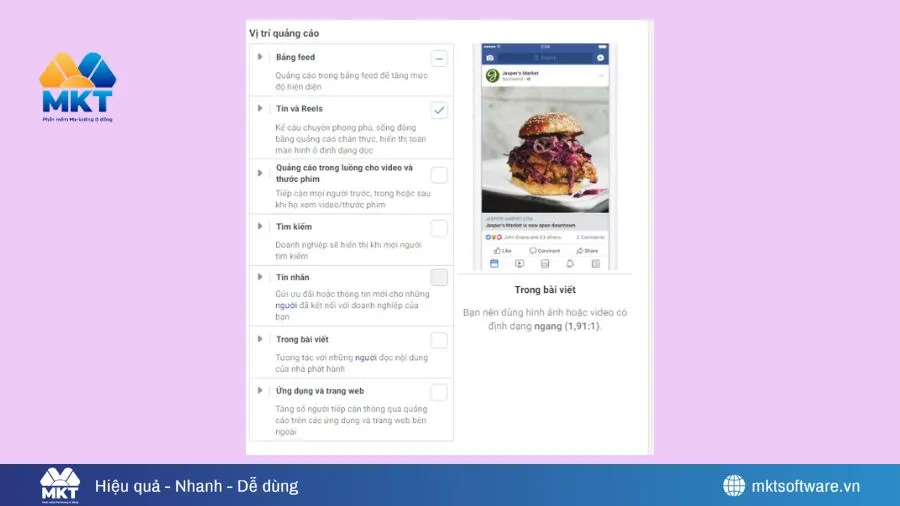
Task: Tap the news feed tab icon in preview
Action: pyautogui.click(x=494, y=264)
